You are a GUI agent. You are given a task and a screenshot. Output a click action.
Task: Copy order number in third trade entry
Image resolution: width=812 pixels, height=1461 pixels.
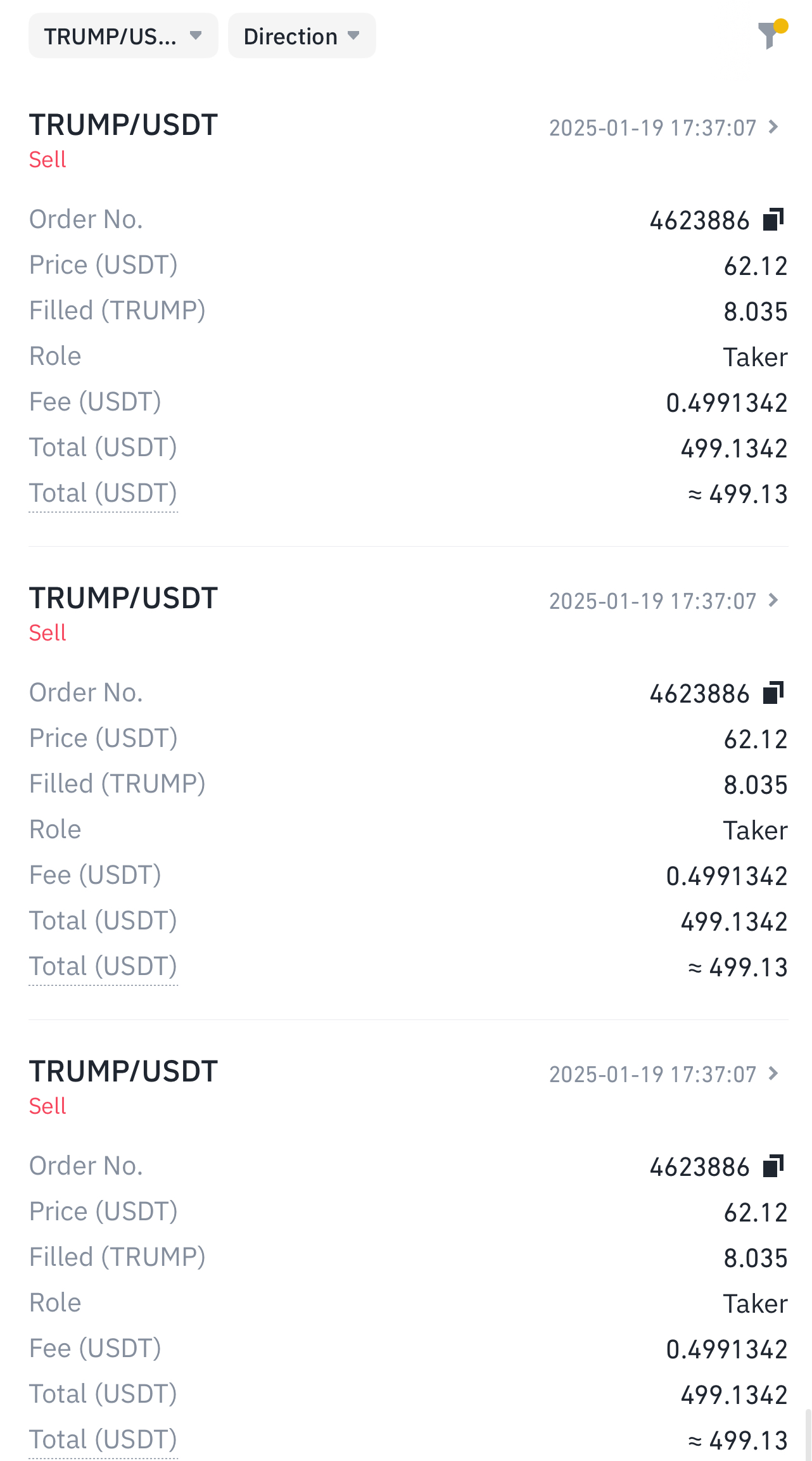click(773, 1166)
